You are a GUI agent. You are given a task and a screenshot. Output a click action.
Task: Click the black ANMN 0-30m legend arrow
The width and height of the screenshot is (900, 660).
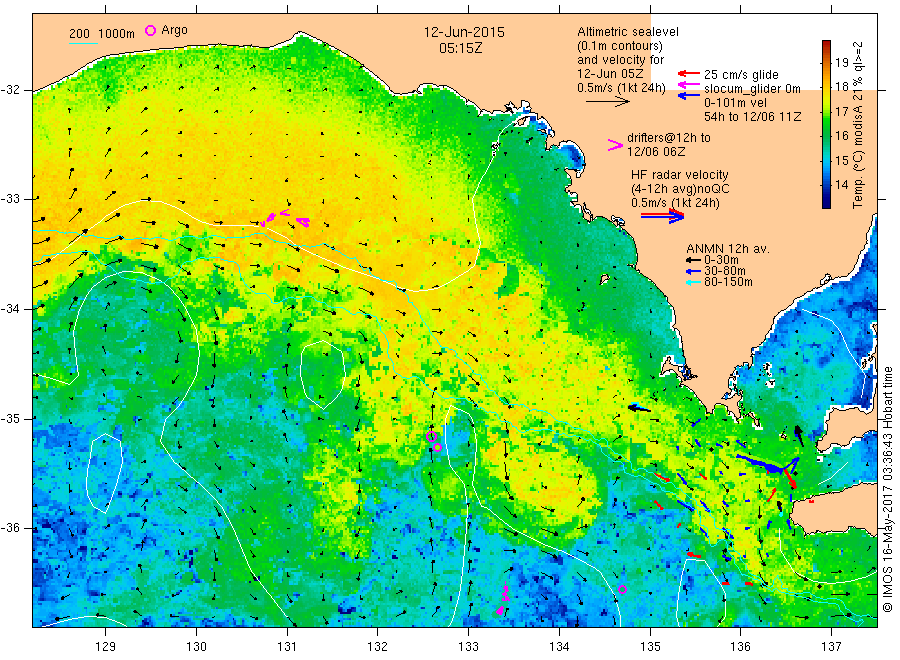point(694,260)
